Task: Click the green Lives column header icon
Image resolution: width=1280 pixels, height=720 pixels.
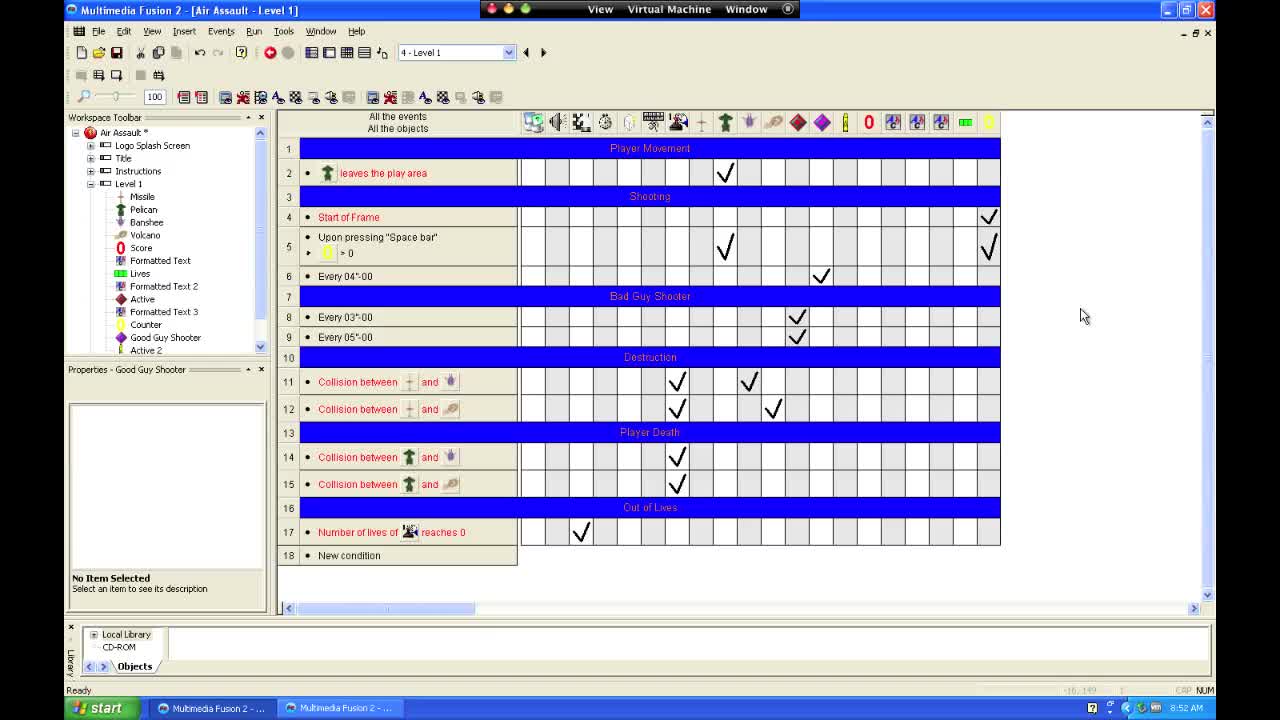Action: (x=965, y=122)
